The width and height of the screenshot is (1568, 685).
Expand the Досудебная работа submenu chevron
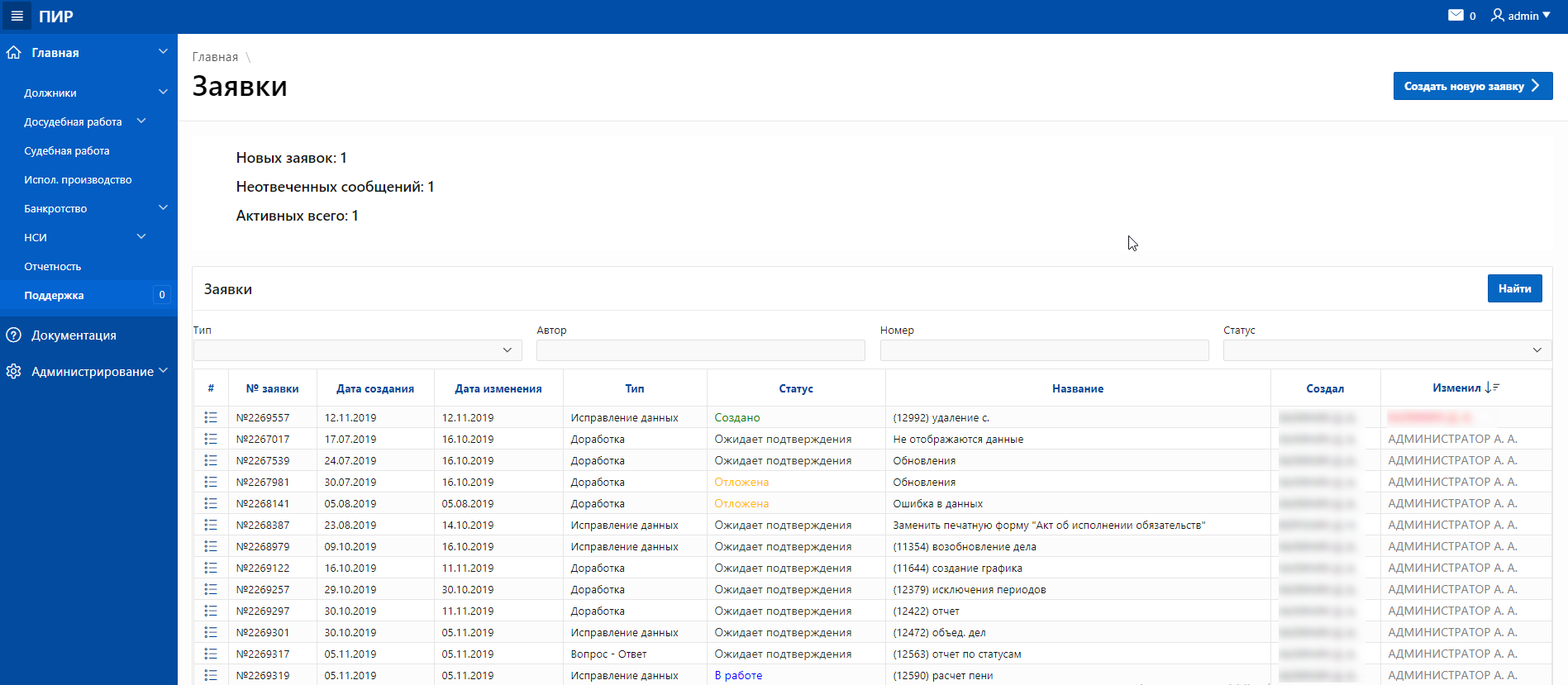coord(141,121)
